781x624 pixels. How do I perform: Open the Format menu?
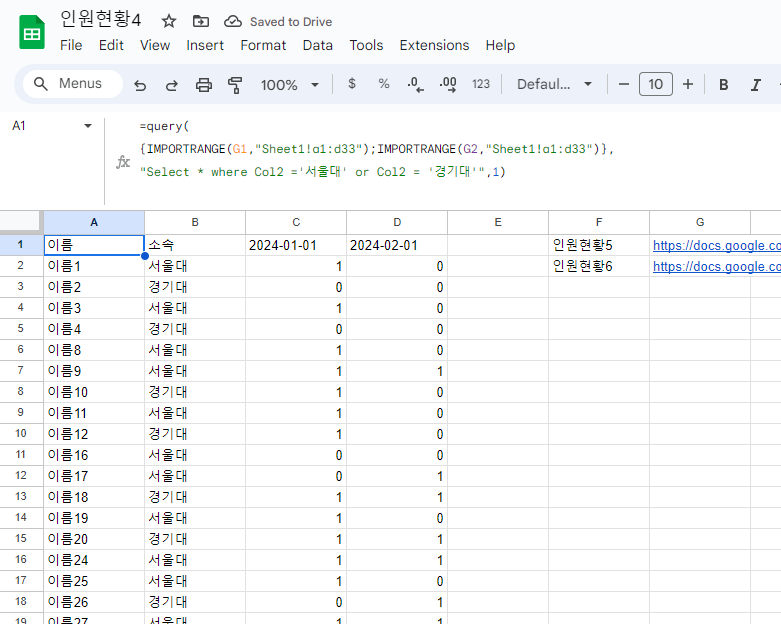point(263,45)
